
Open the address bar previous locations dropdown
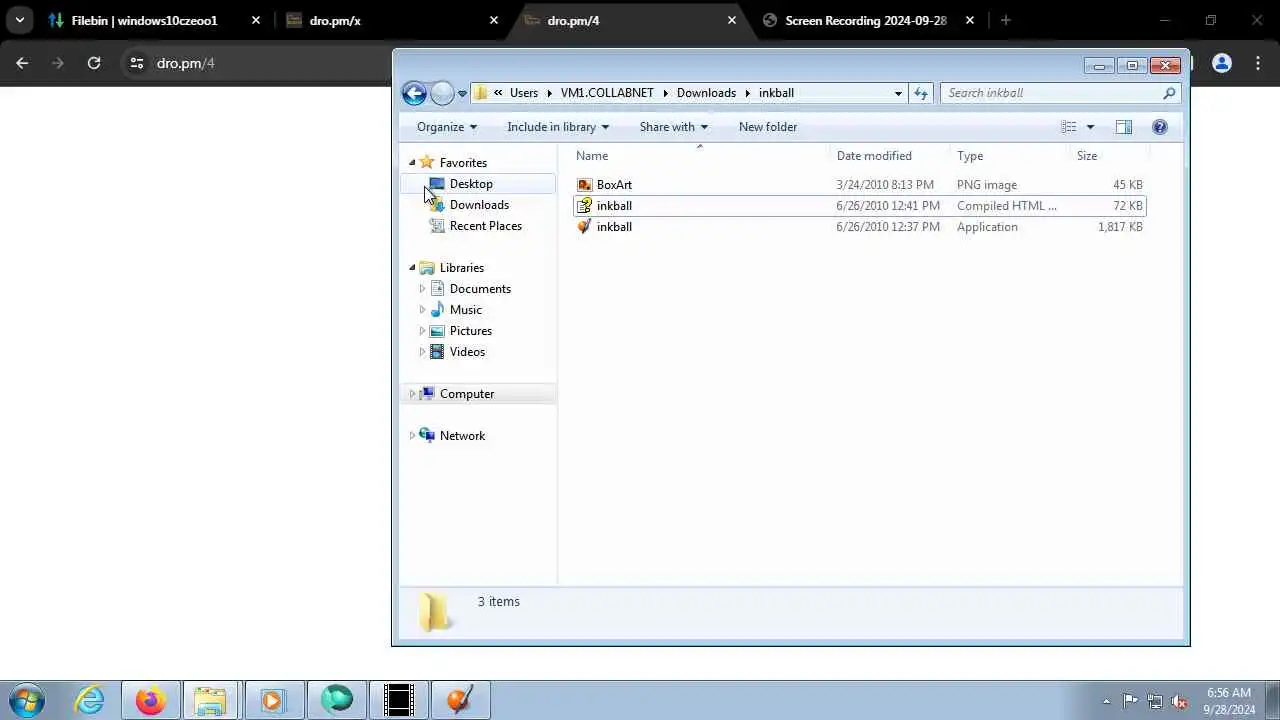898,93
